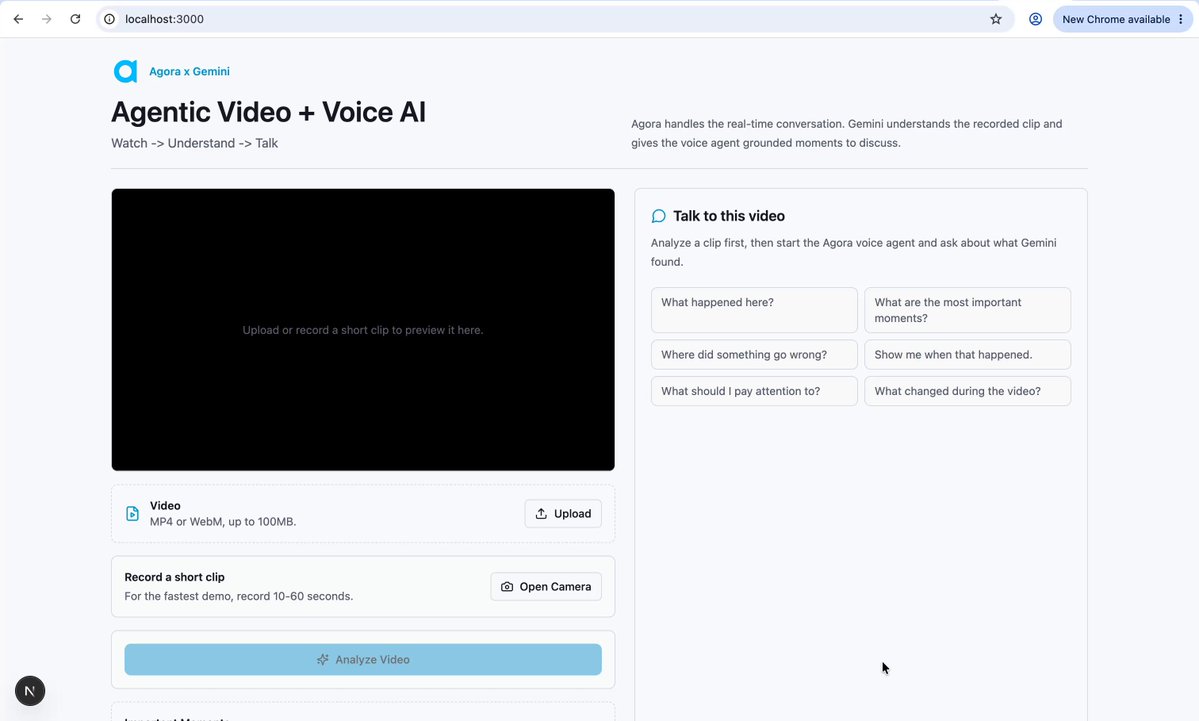Open the Chrome profile icon

point(1035,19)
